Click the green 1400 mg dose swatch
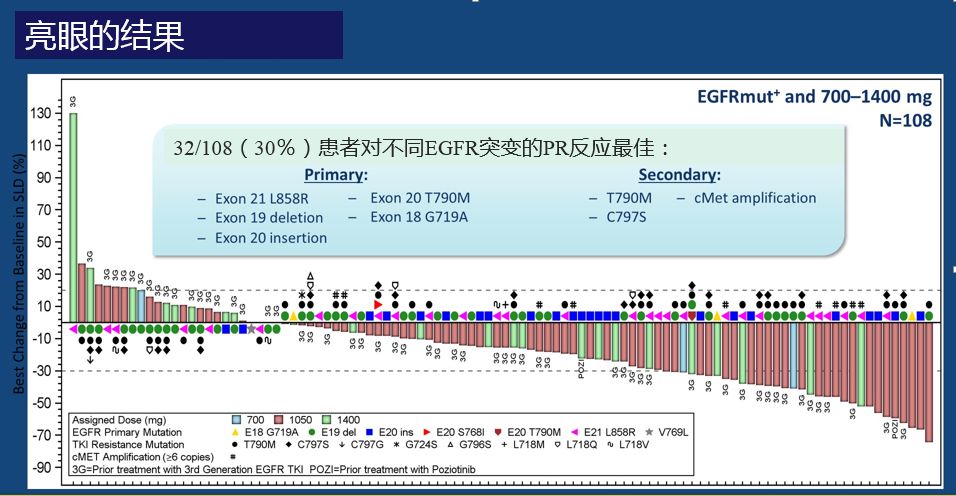This screenshot has width=956, height=496. coord(326,420)
